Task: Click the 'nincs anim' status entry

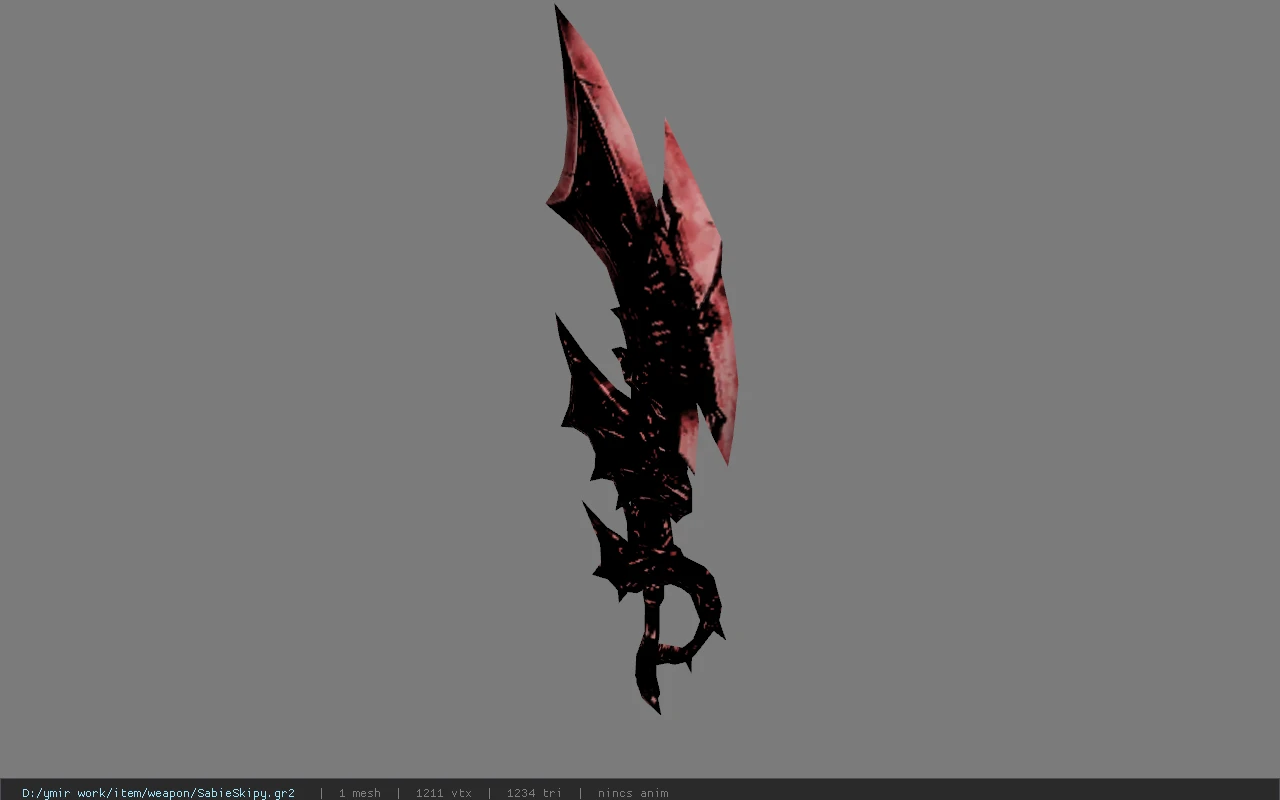Action: pos(633,793)
